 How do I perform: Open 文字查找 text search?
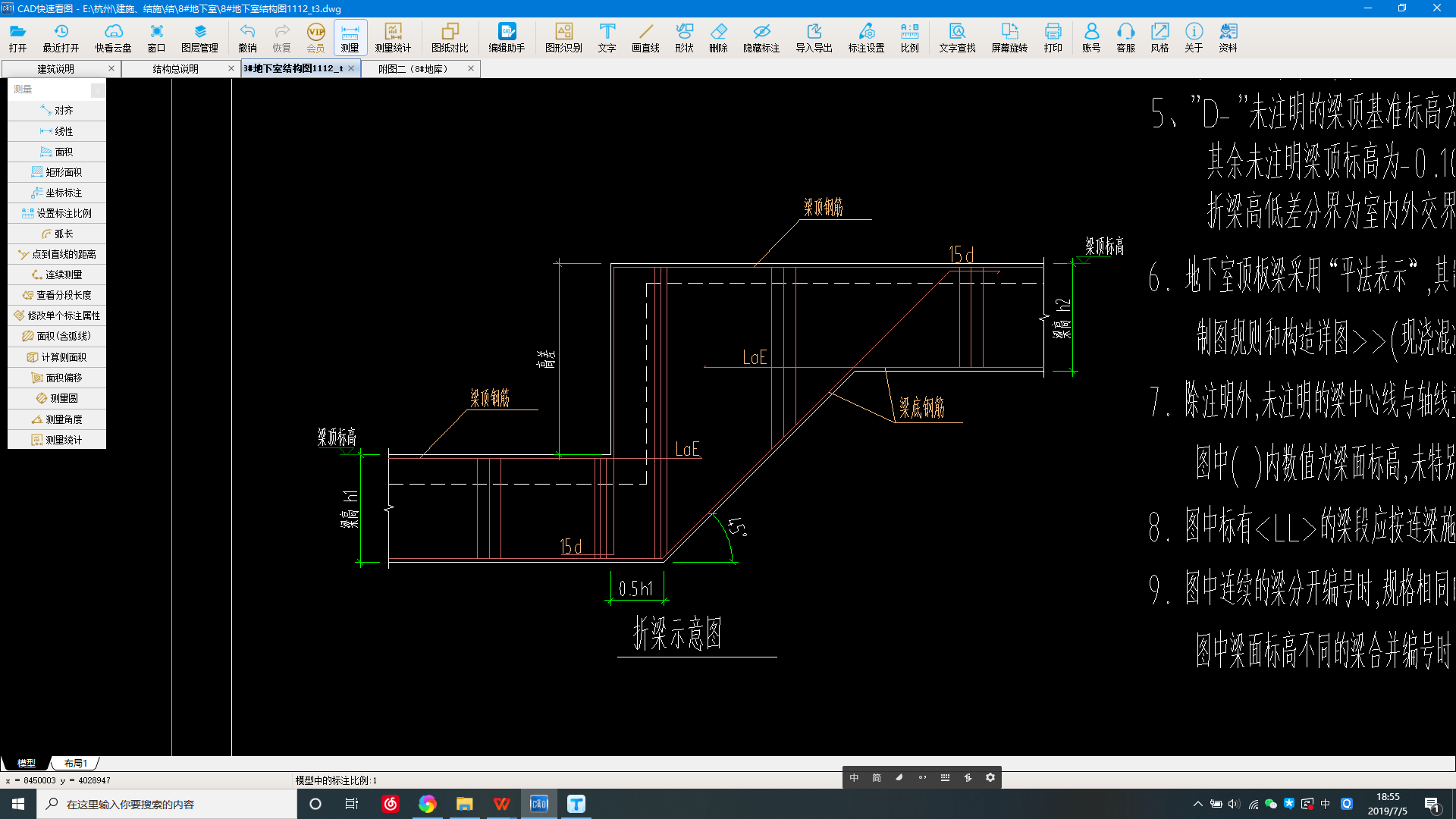tap(957, 38)
